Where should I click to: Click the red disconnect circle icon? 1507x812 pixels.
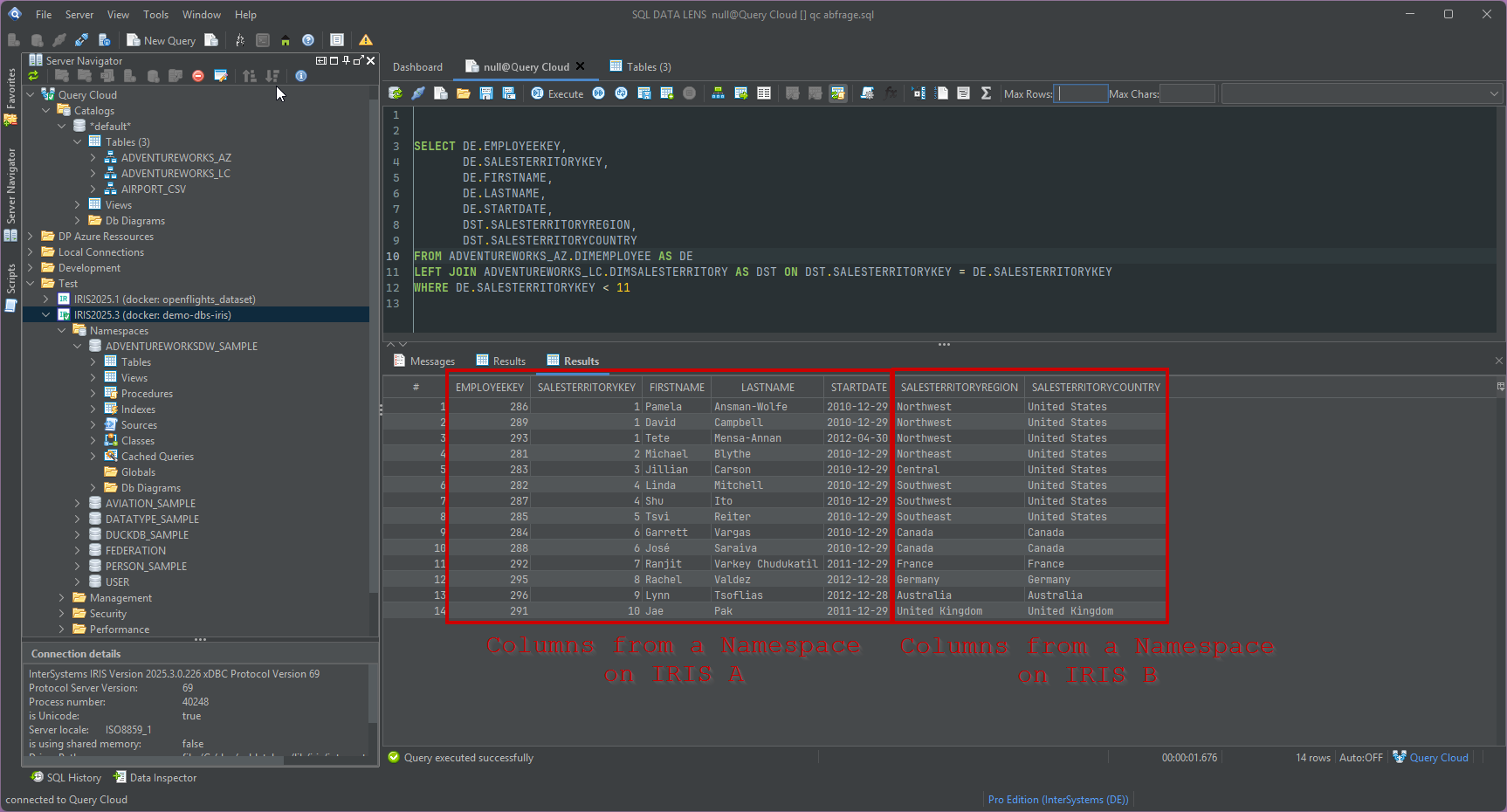click(197, 76)
